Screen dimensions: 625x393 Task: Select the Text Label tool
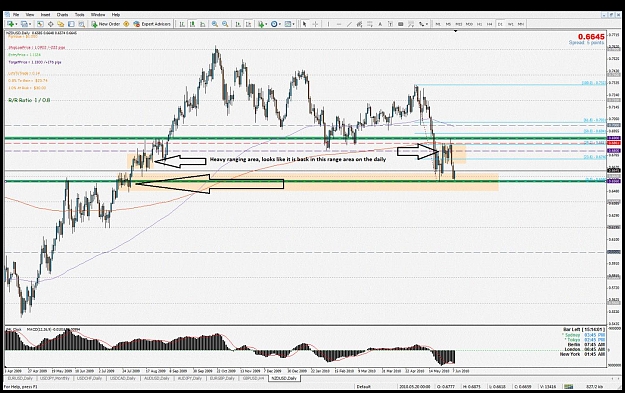(390, 24)
